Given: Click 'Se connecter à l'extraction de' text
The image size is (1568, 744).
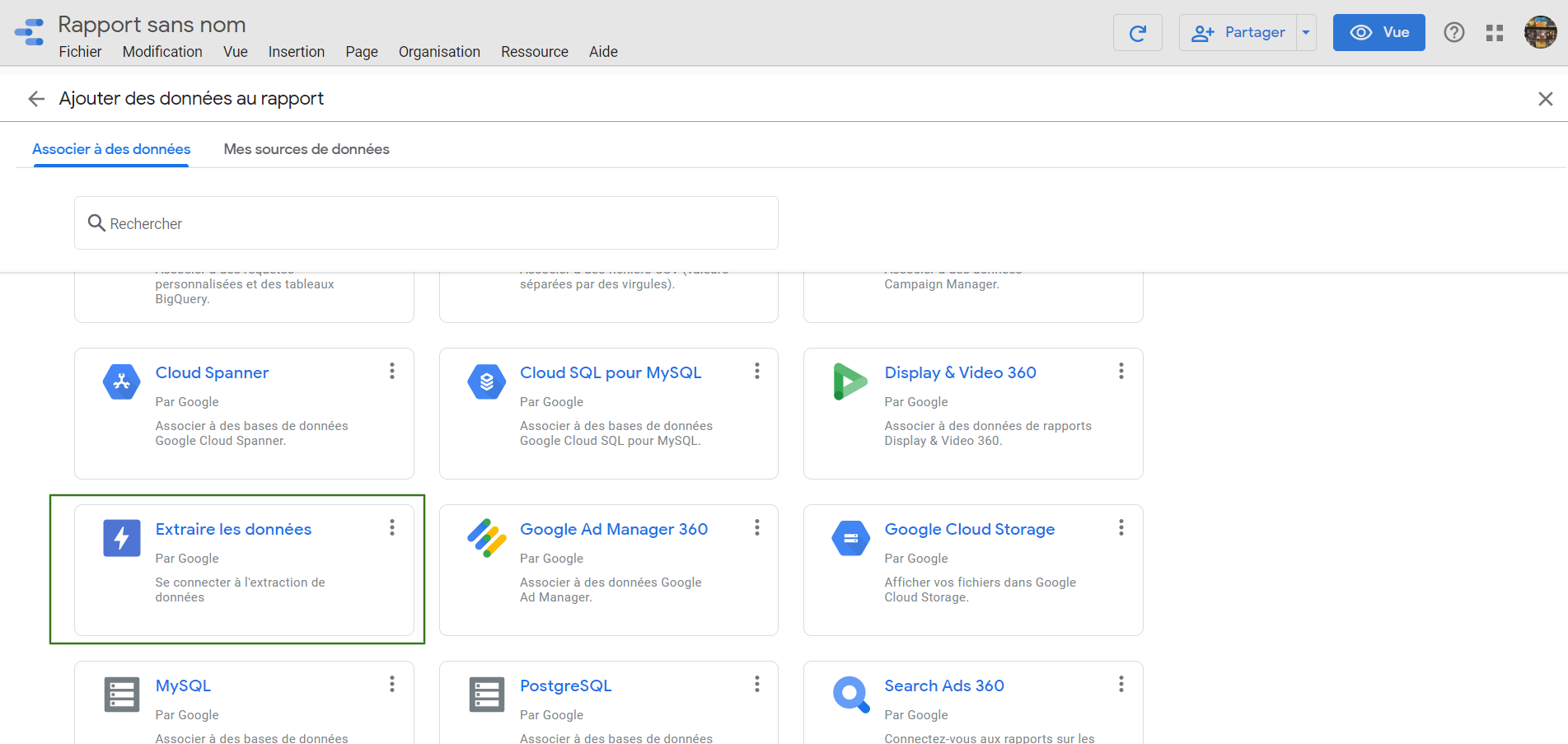Looking at the screenshot, I should coord(240,583).
